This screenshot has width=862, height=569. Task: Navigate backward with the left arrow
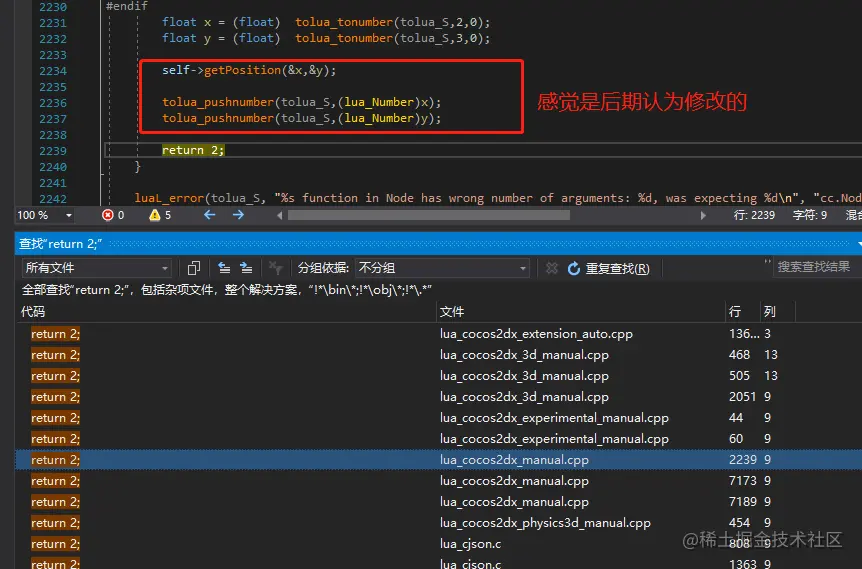coord(209,215)
